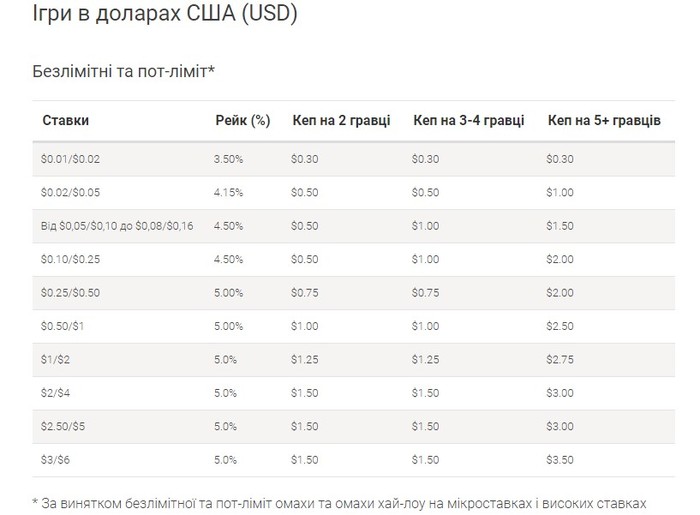Click the 4.15% rake value
This screenshot has height=515, width=700.
[228, 193]
